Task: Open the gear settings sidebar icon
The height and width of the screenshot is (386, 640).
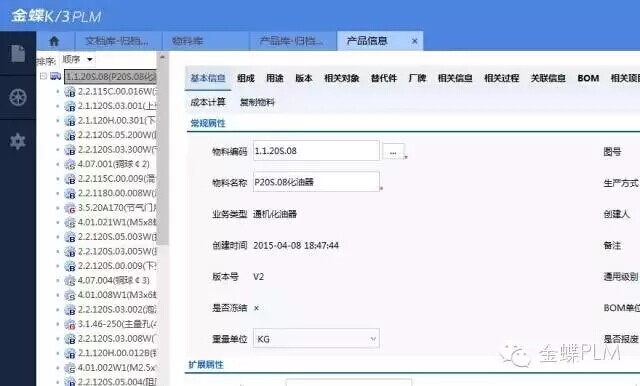Action: [x=18, y=141]
